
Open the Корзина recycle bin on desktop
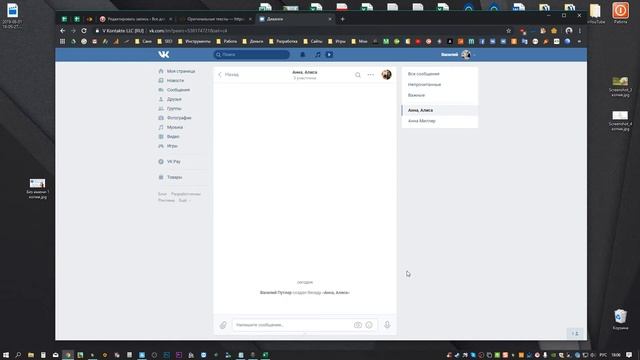coord(620,320)
